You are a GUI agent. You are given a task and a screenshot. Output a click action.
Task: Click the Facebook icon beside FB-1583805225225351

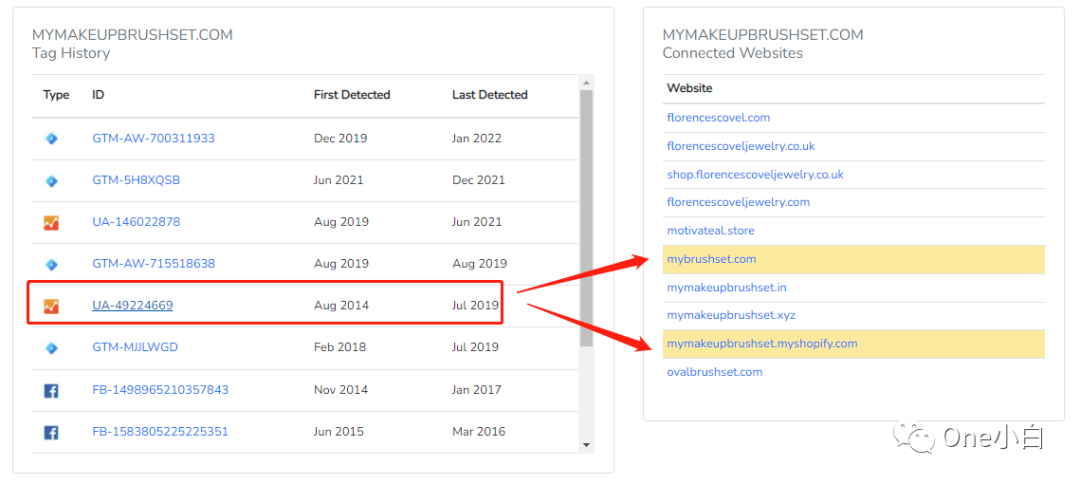click(x=51, y=432)
